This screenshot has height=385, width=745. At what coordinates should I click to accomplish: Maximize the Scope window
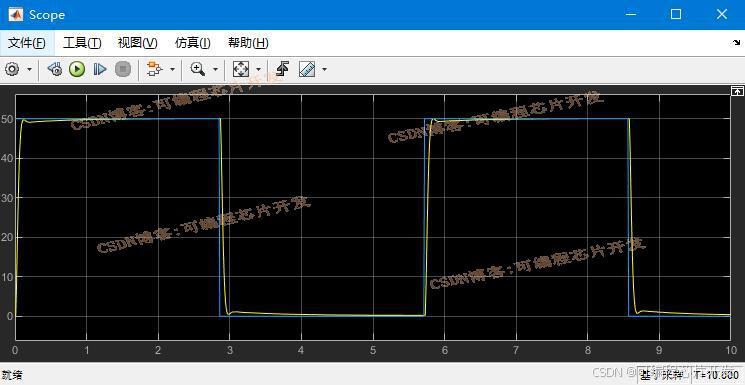[676, 14]
